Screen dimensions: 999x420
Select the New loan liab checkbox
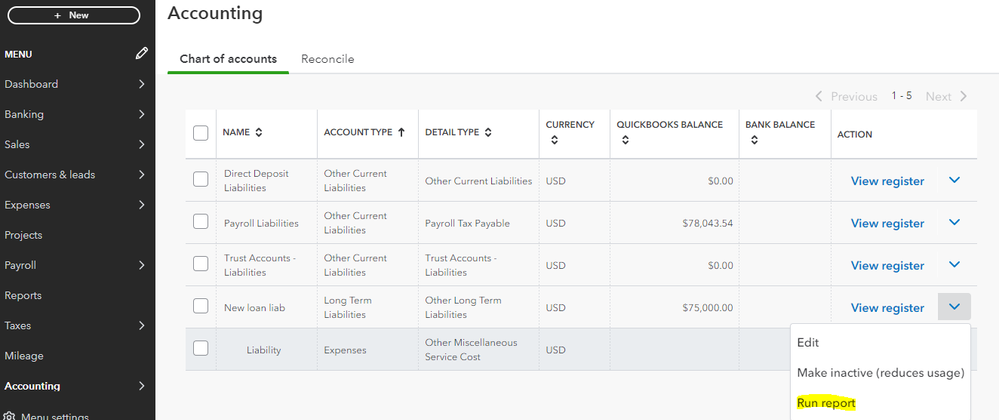[201, 306]
